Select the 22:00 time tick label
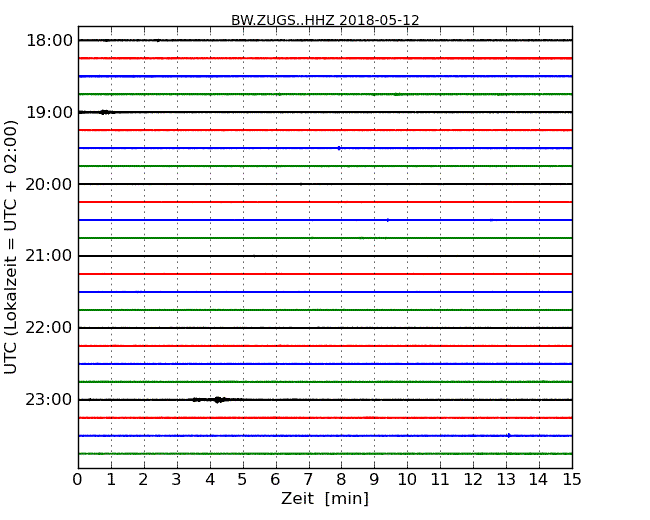 coord(49,328)
